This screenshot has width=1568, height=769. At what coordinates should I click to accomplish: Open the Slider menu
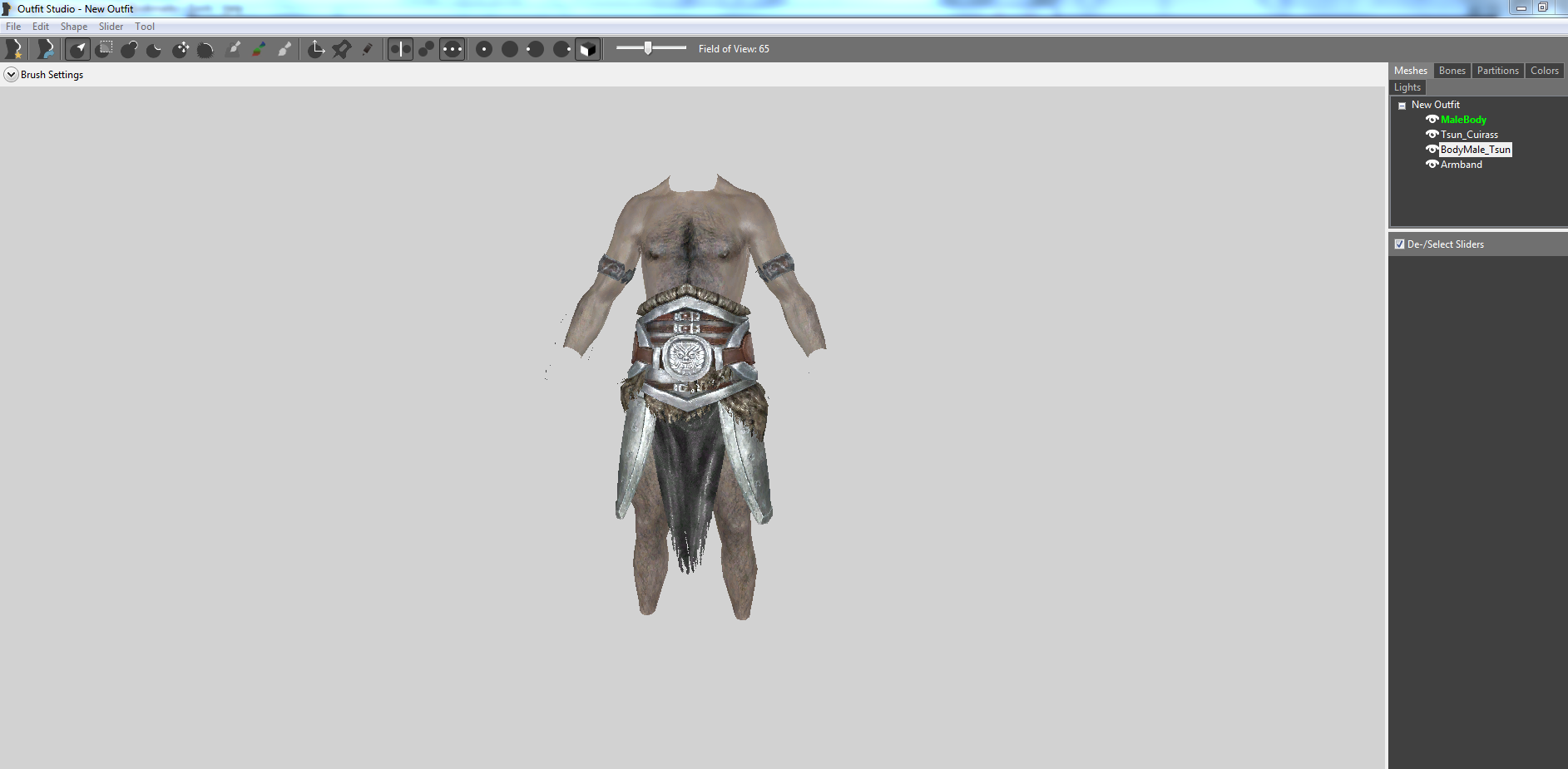[111, 27]
